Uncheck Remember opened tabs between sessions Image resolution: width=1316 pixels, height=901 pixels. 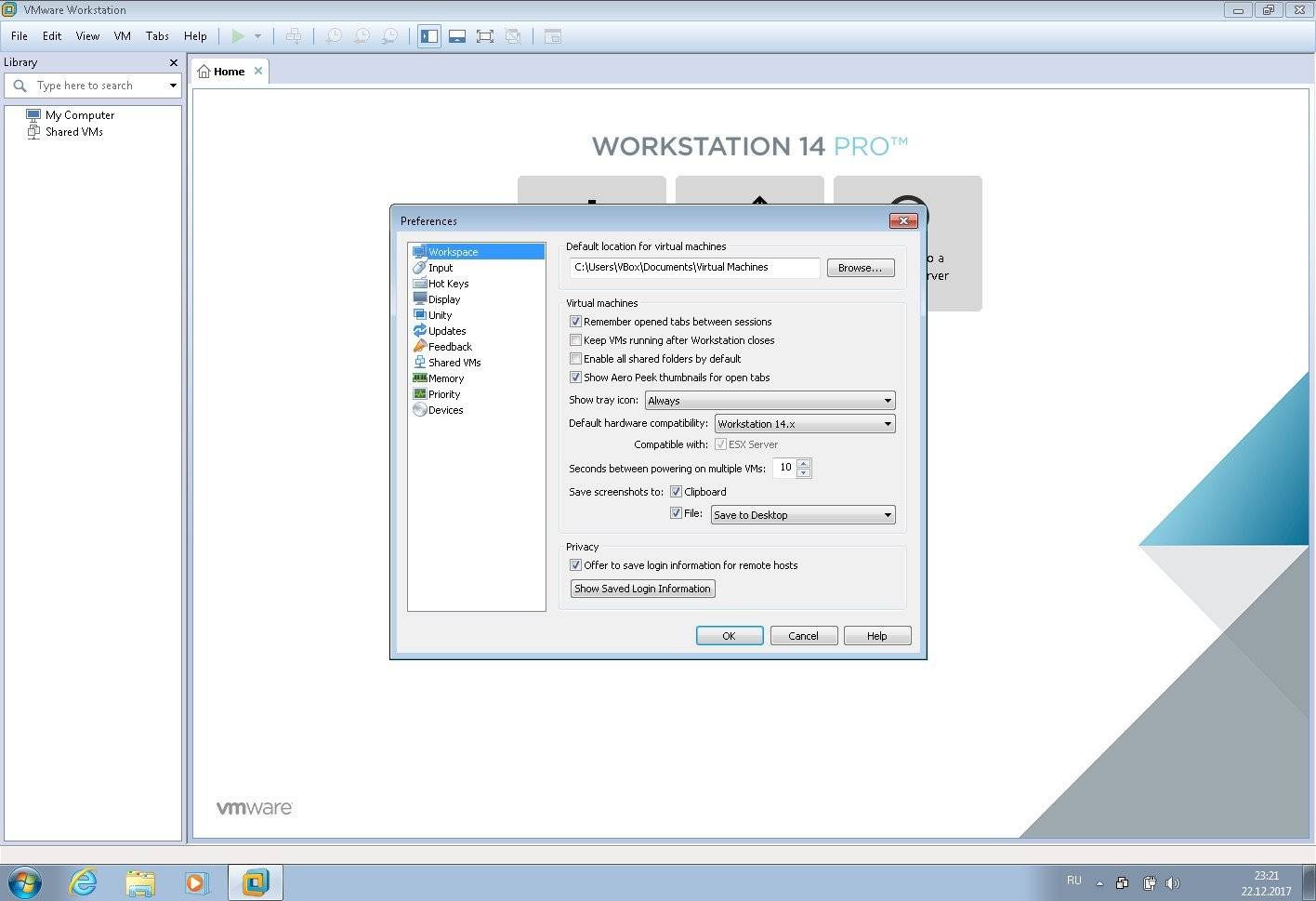point(575,322)
